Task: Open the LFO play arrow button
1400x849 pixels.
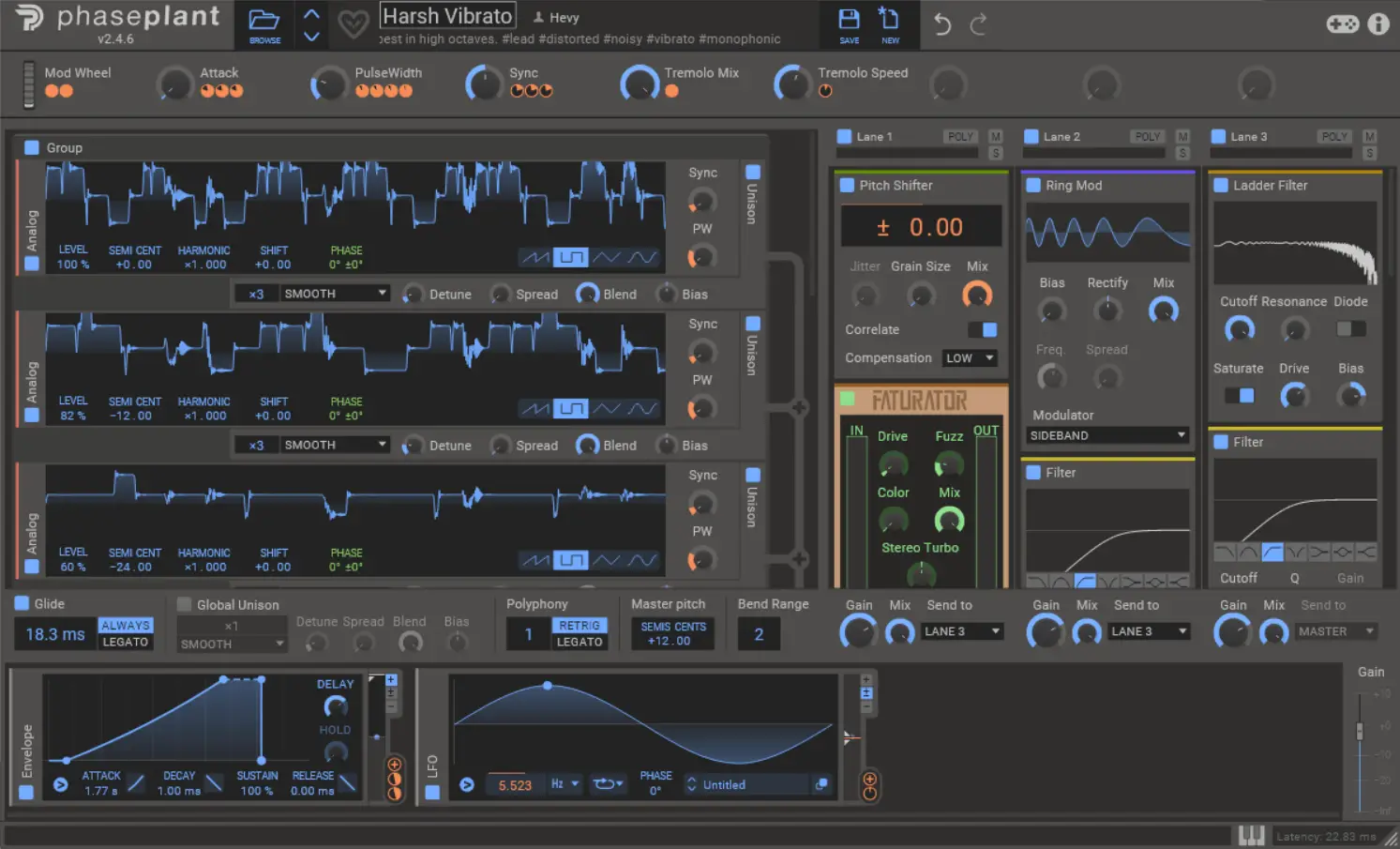Action: (466, 784)
